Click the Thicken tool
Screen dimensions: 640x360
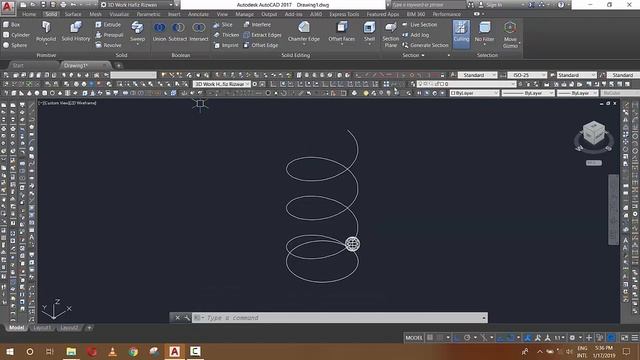pyautogui.click(x=226, y=35)
